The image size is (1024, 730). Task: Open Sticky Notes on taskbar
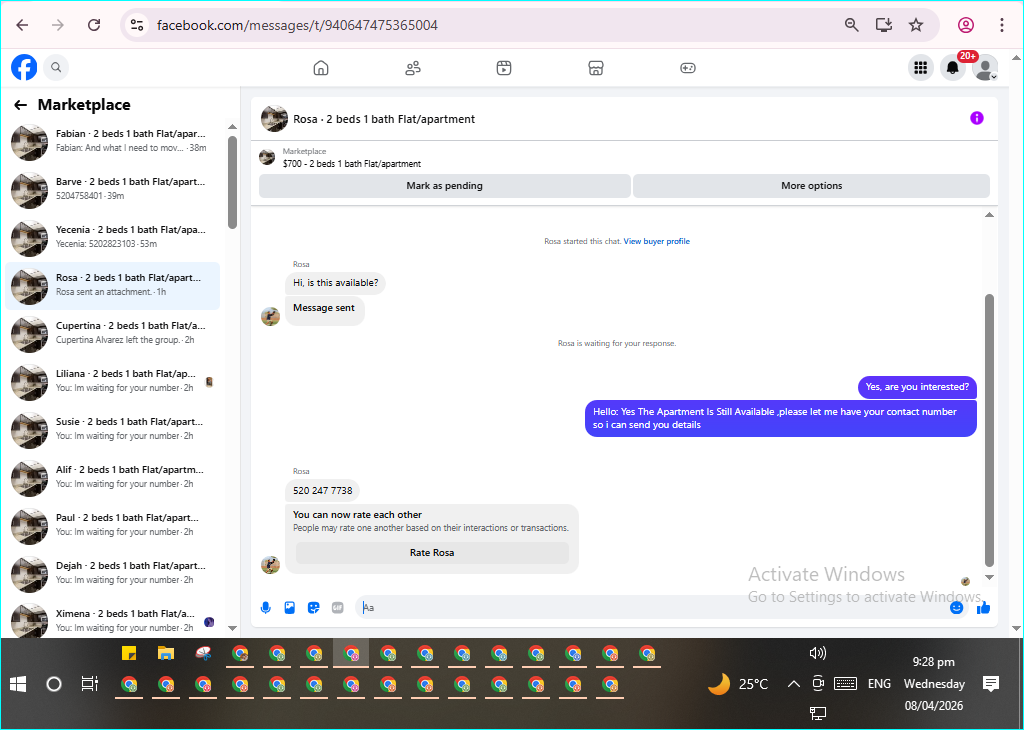(x=129, y=653)
